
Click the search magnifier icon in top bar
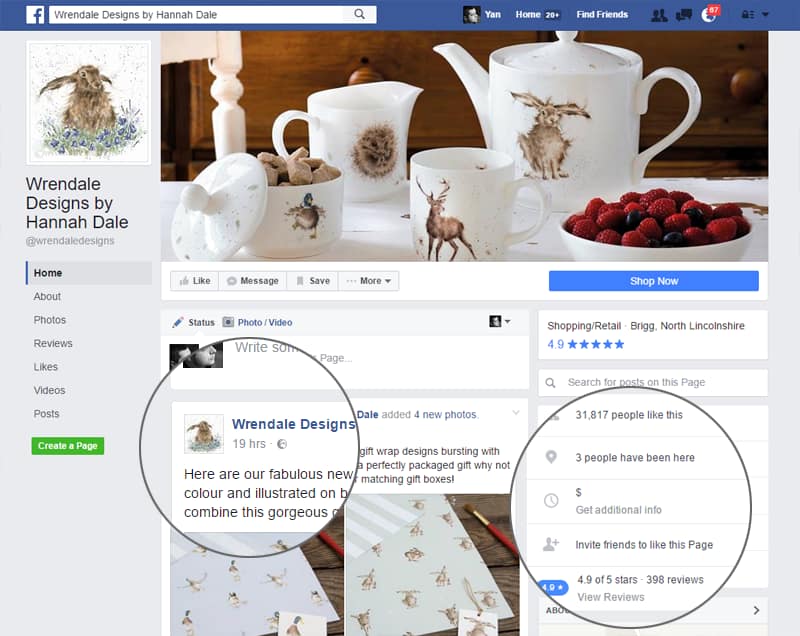[x=360, y=14]
